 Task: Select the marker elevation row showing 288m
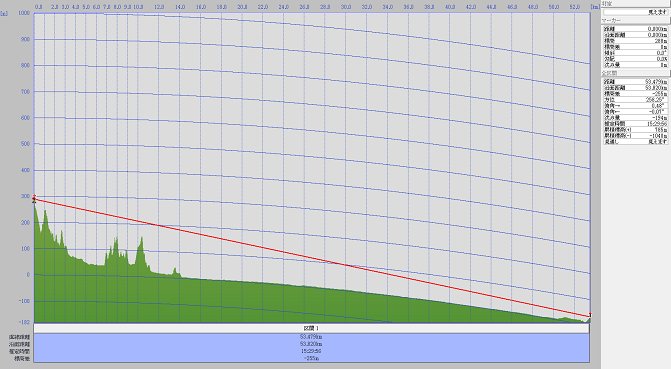click(635, 41)
